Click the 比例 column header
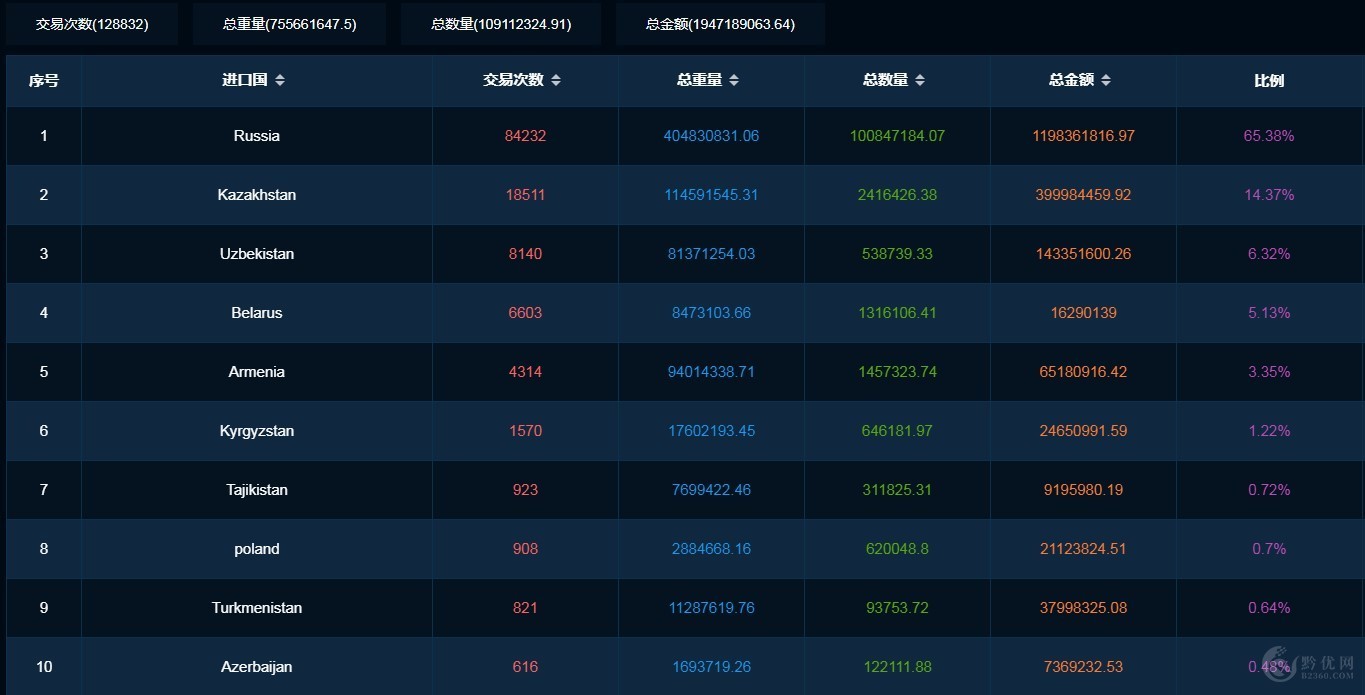Screen dimensions: 1365x695 (x=1269, y=81)
